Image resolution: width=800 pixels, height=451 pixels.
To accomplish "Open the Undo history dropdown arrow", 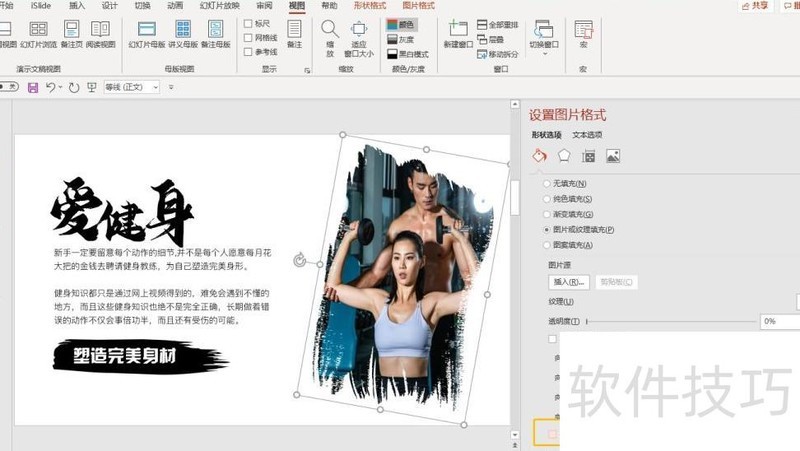I will [60, 88].
